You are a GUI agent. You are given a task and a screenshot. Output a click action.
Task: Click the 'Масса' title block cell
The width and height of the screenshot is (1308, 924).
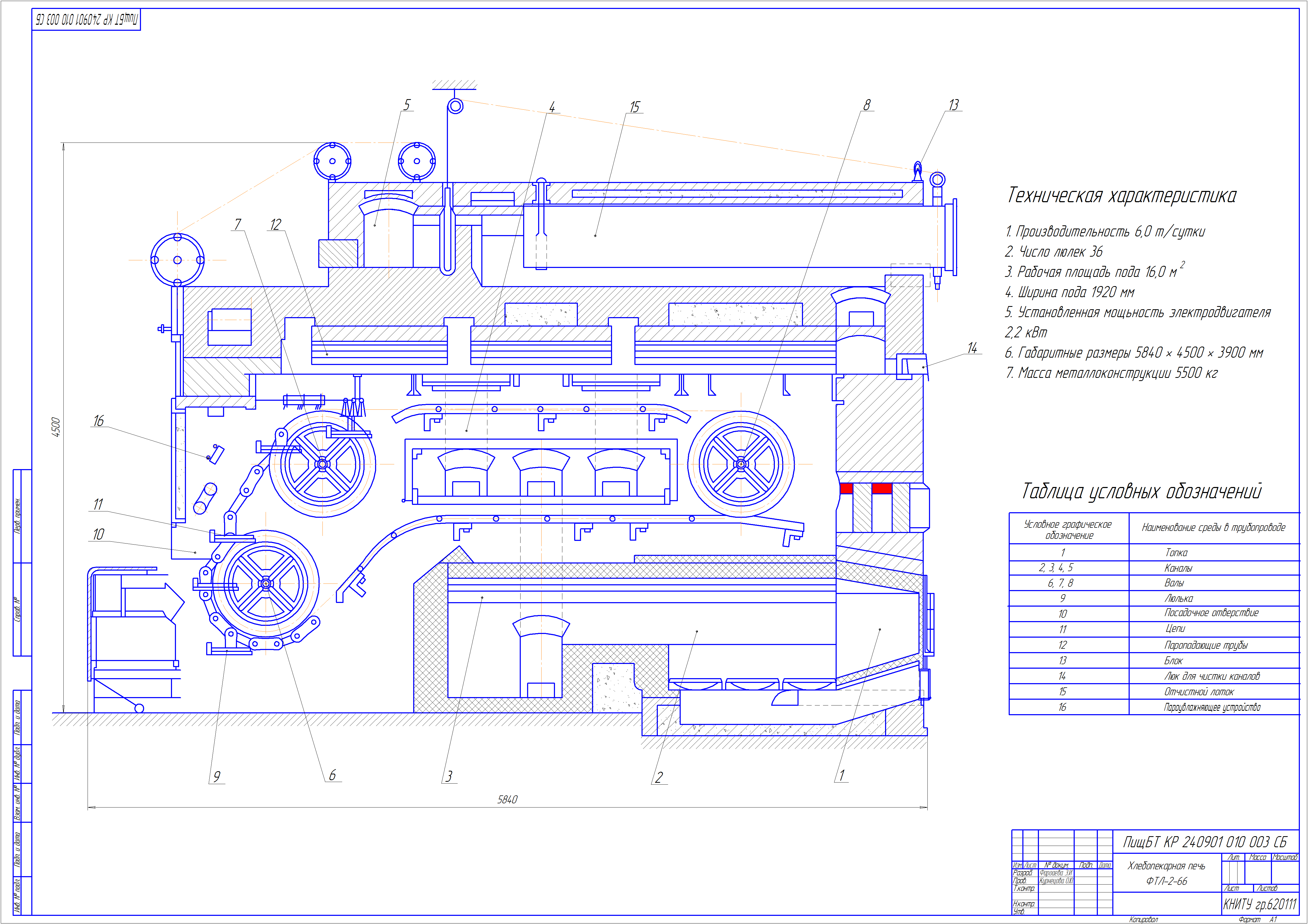1258,858
